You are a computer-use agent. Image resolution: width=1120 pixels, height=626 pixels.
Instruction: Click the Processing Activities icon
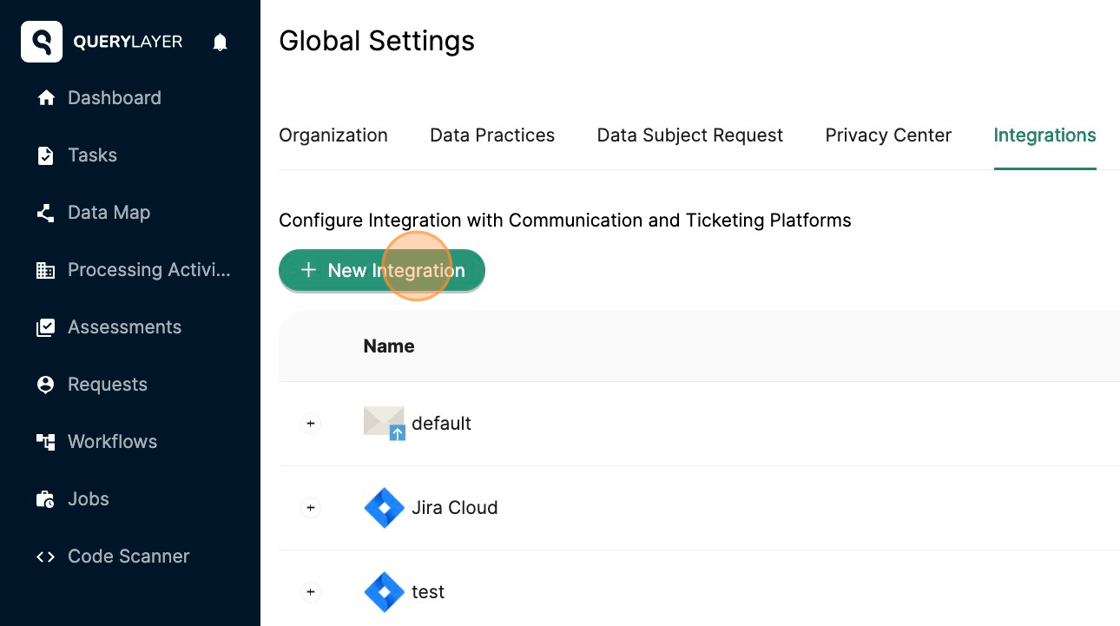point(46,269)
